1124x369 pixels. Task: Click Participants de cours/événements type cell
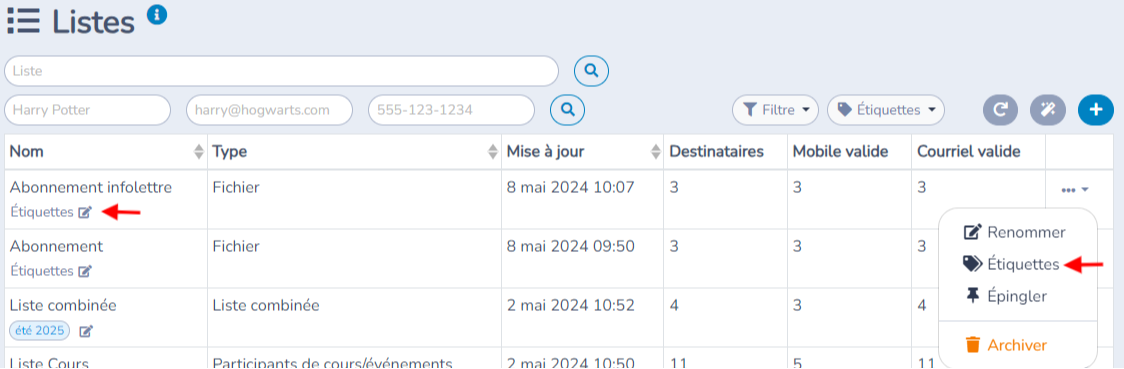click(332, 363)
